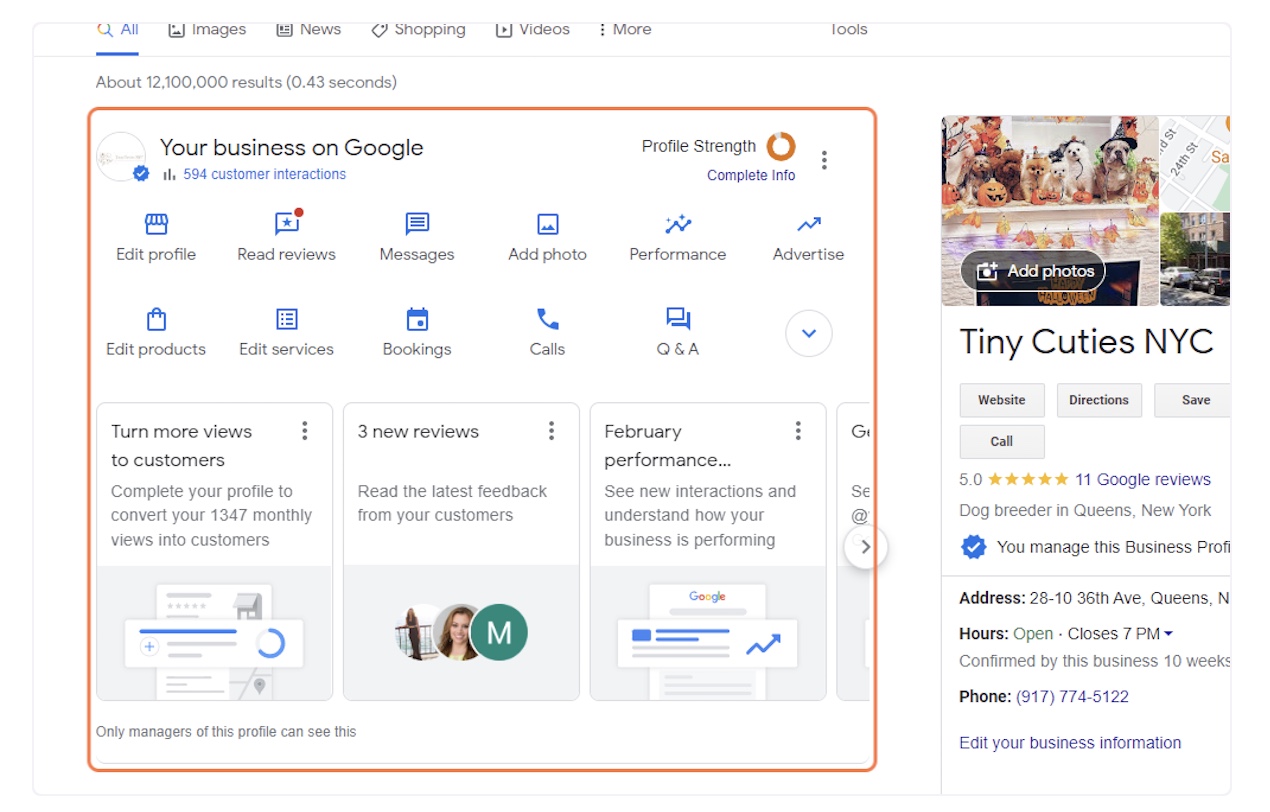Image resolution: width=1270 pixels, height=812 pixels.
Task: Click verified badge beside You manage text
Action: (973, 547)
